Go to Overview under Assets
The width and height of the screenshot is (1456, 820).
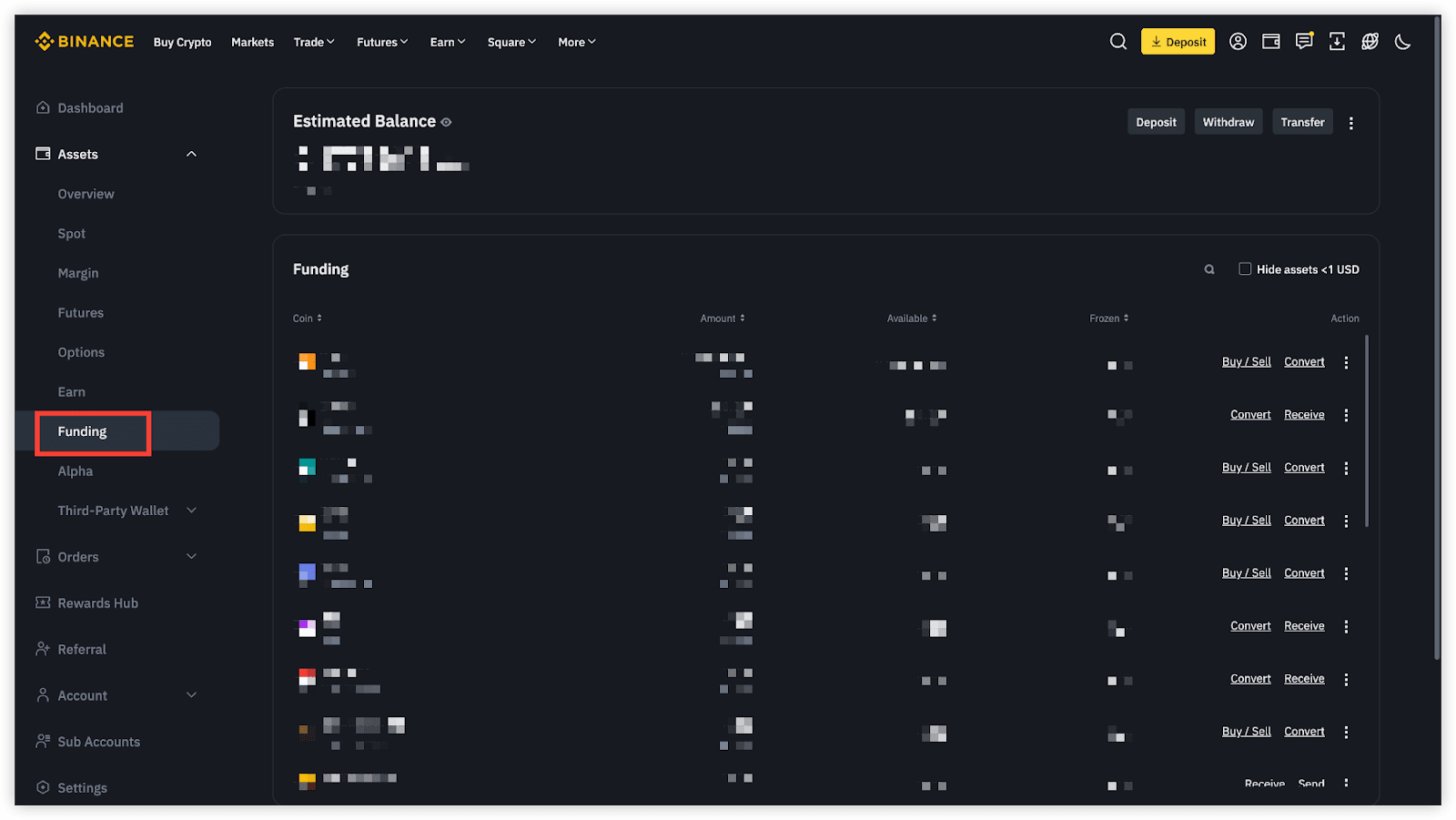86,194
